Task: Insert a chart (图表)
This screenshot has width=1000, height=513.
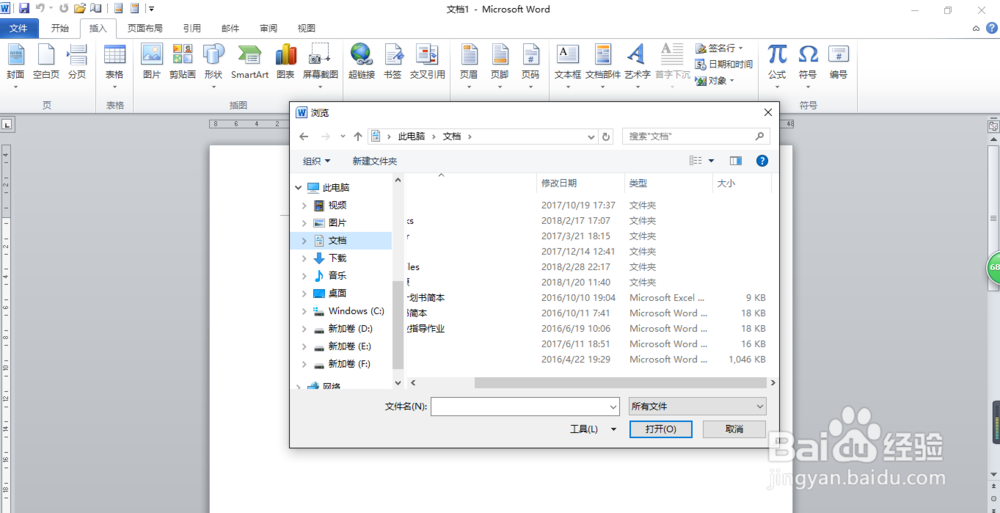Action: click(286, 63)
